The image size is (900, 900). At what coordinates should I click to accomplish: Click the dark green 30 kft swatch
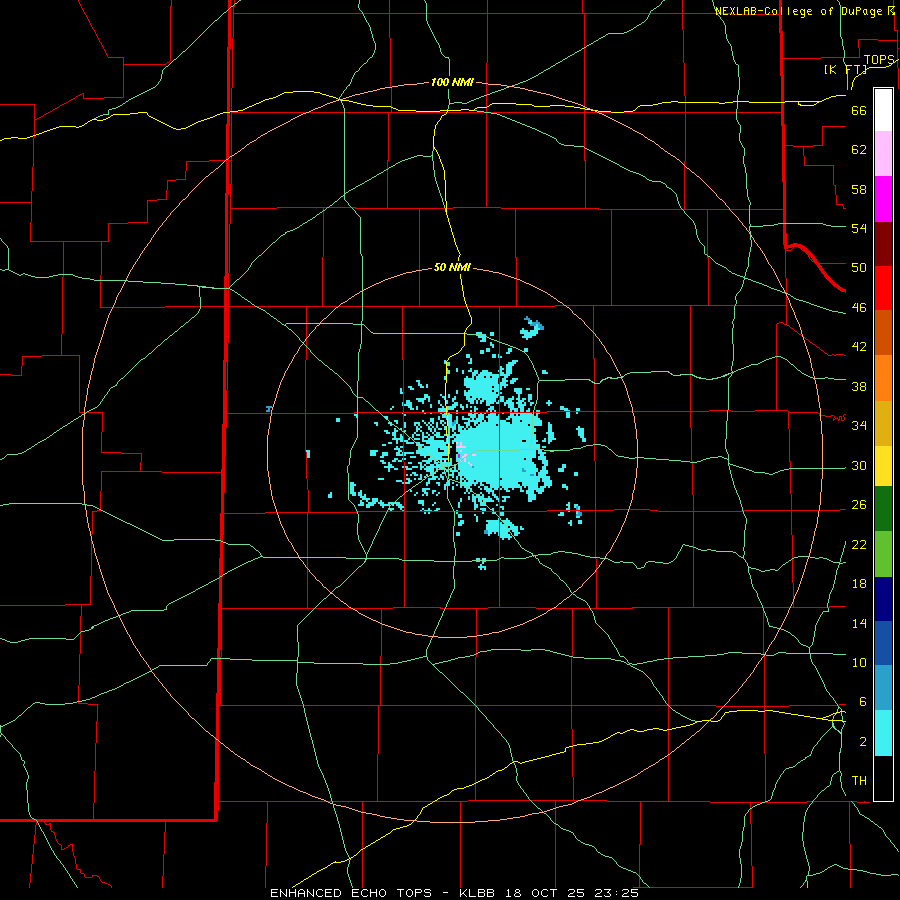coord(883,509)
